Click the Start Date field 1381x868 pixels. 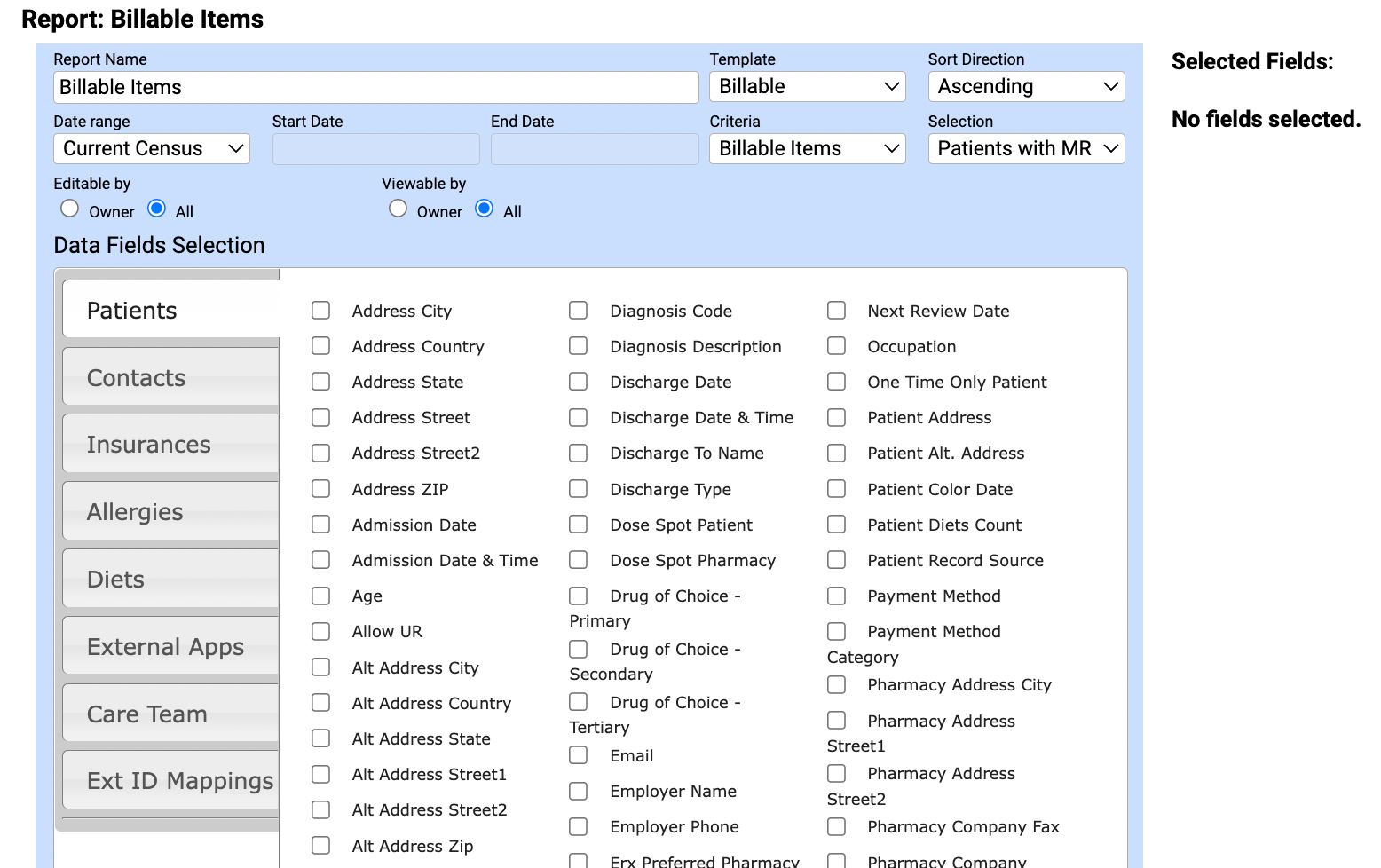coord(375,149)
